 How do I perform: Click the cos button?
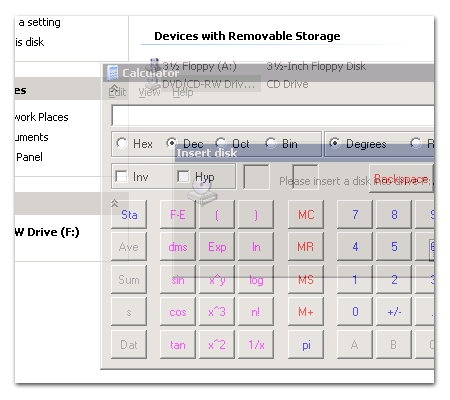click(178, 312)
